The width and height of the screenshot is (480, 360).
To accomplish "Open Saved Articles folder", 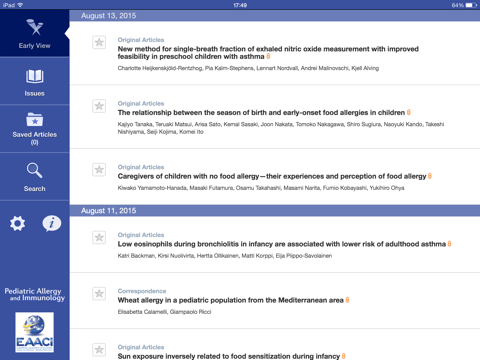I will pyautogui.click(x=34, y=129).
